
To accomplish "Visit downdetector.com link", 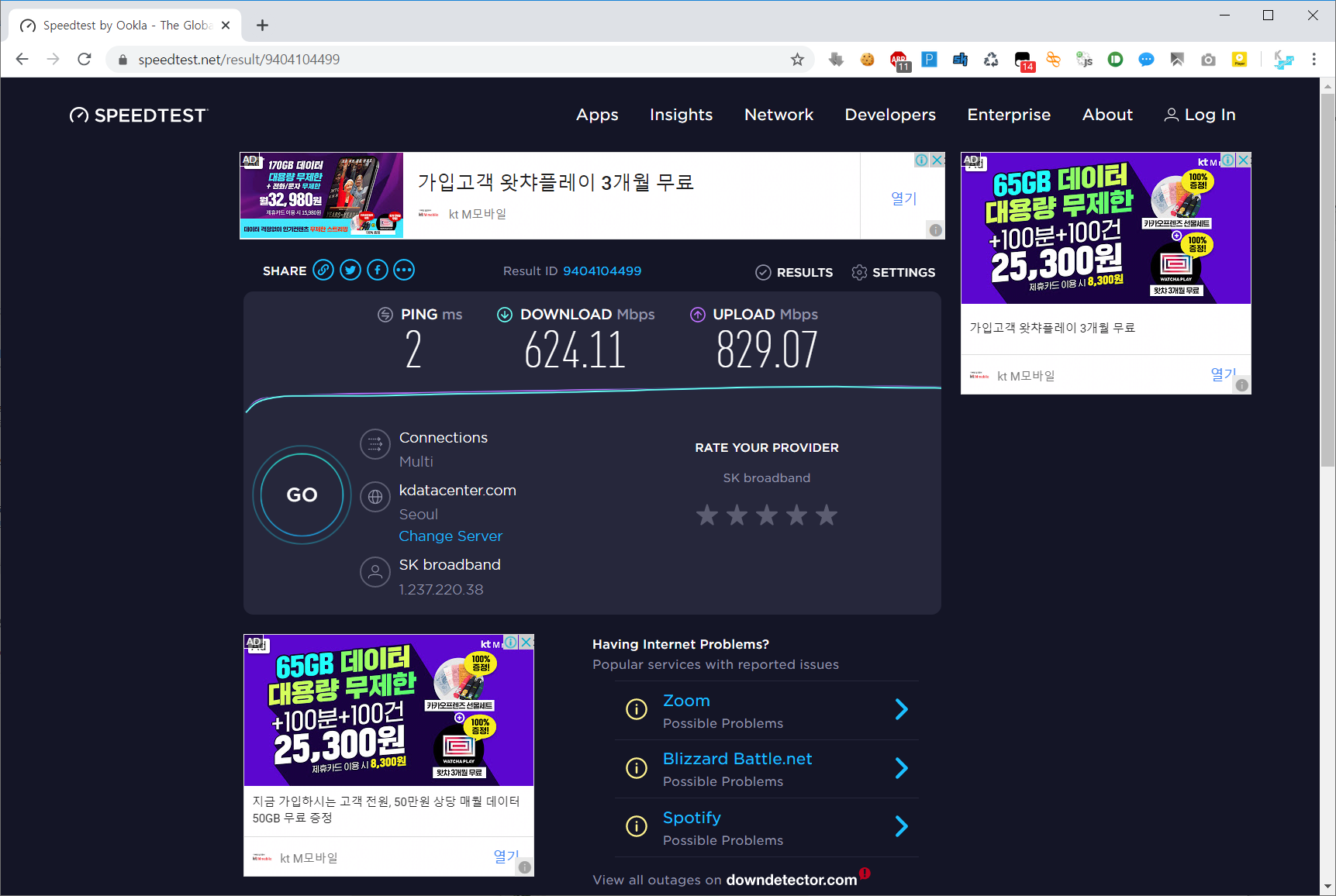I will 792,880.
